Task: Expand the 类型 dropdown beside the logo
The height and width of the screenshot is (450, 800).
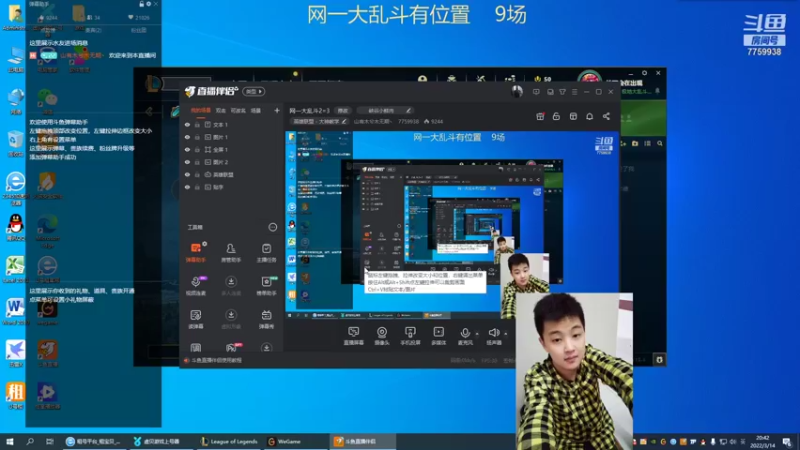Action: 254,91
